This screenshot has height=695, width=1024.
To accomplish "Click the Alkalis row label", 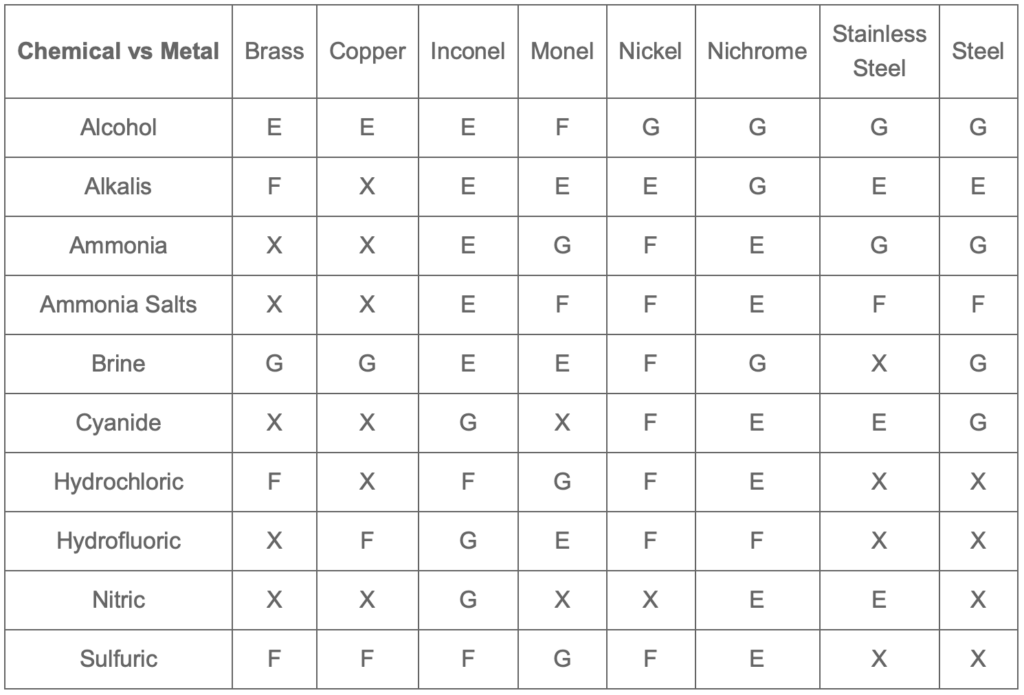I will pos(118,187).
